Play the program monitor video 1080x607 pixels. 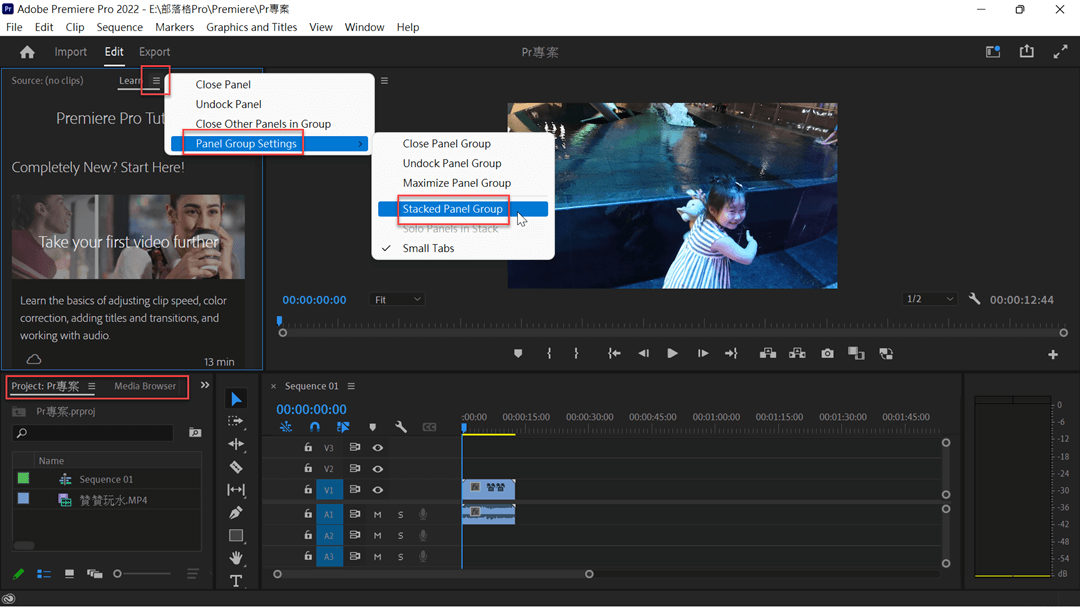coord(672,353)
